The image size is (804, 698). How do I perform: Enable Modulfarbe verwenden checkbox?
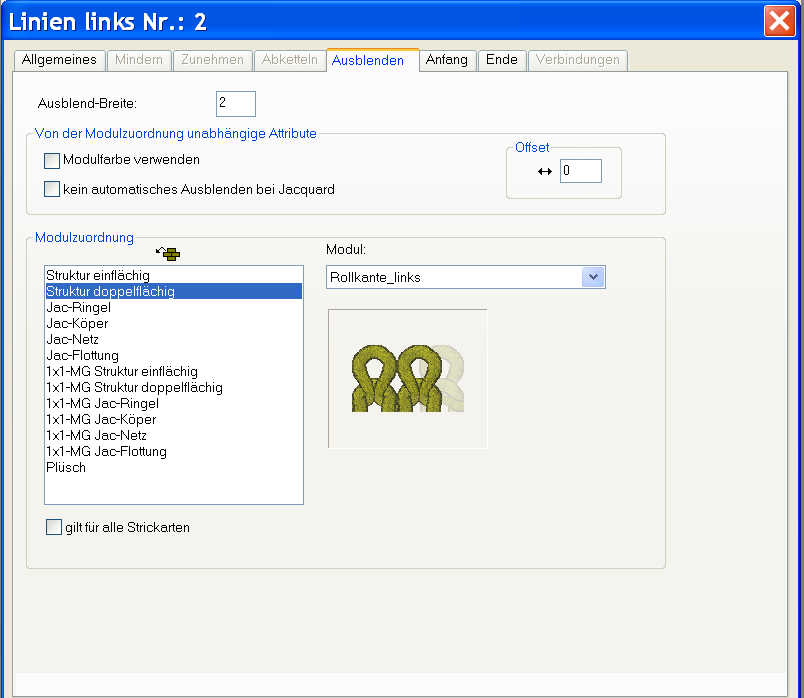[x=52, y=160]
